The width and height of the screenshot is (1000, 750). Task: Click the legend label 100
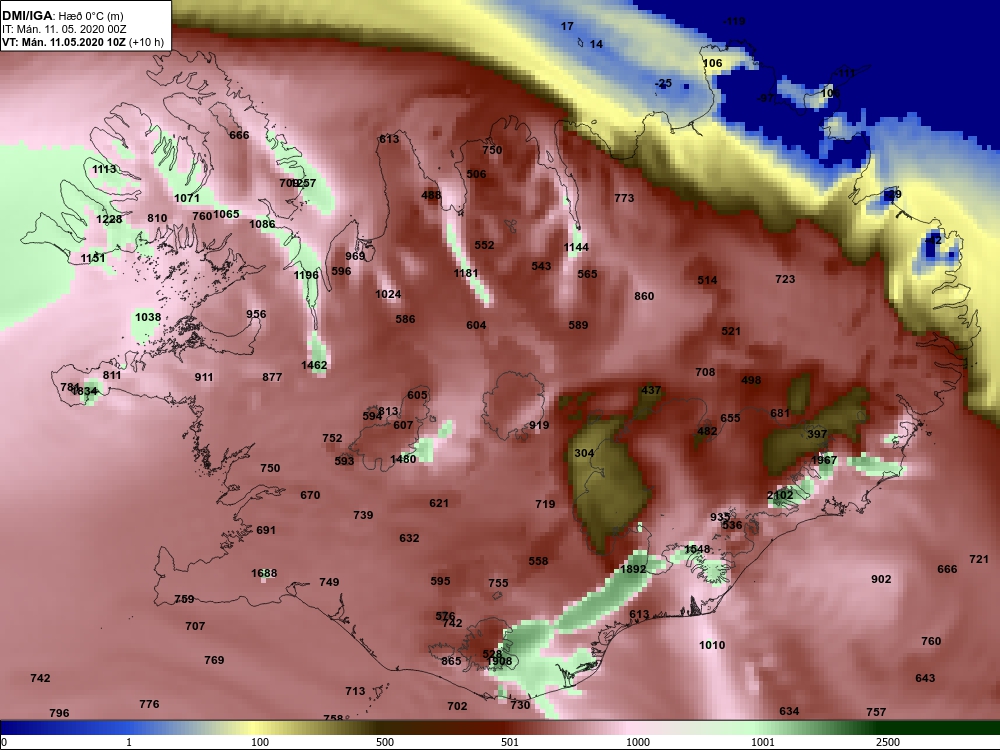pyautogui.click(x=260, y=742)
